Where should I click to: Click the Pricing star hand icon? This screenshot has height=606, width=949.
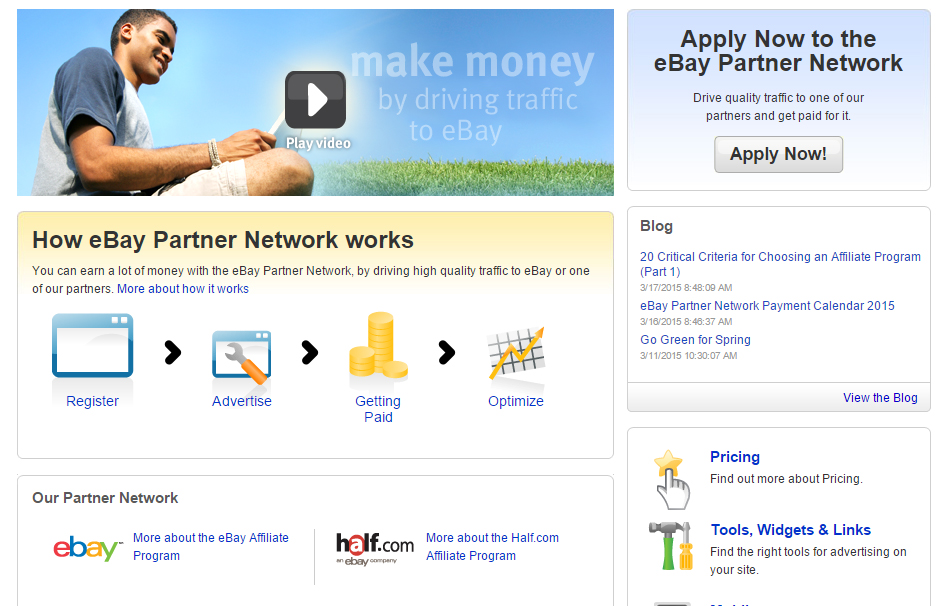coord(672,479)
